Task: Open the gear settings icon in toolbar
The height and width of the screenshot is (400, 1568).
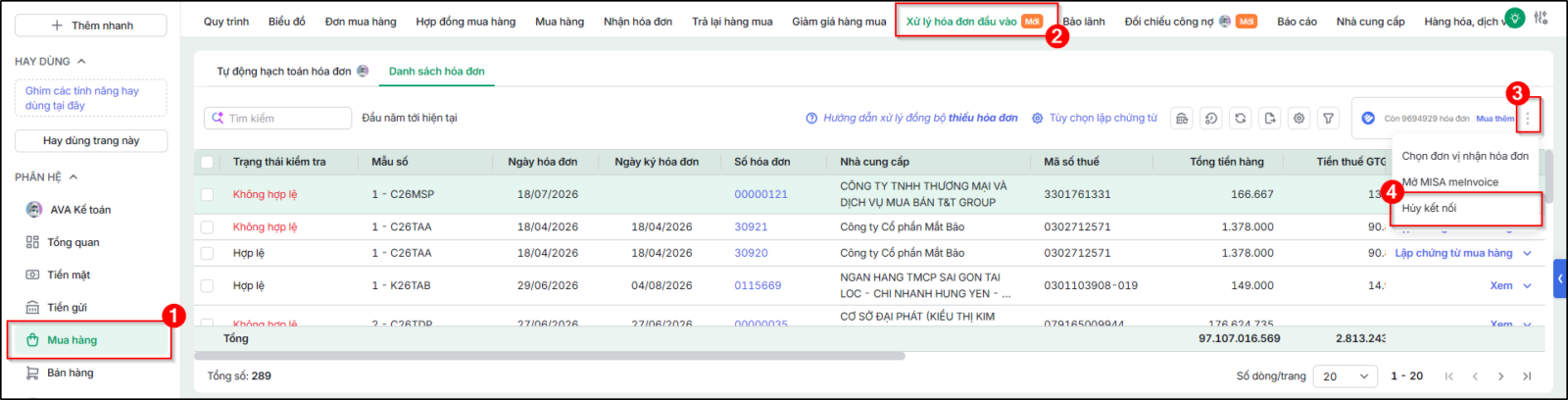Action: click(x=1298, y=119)
